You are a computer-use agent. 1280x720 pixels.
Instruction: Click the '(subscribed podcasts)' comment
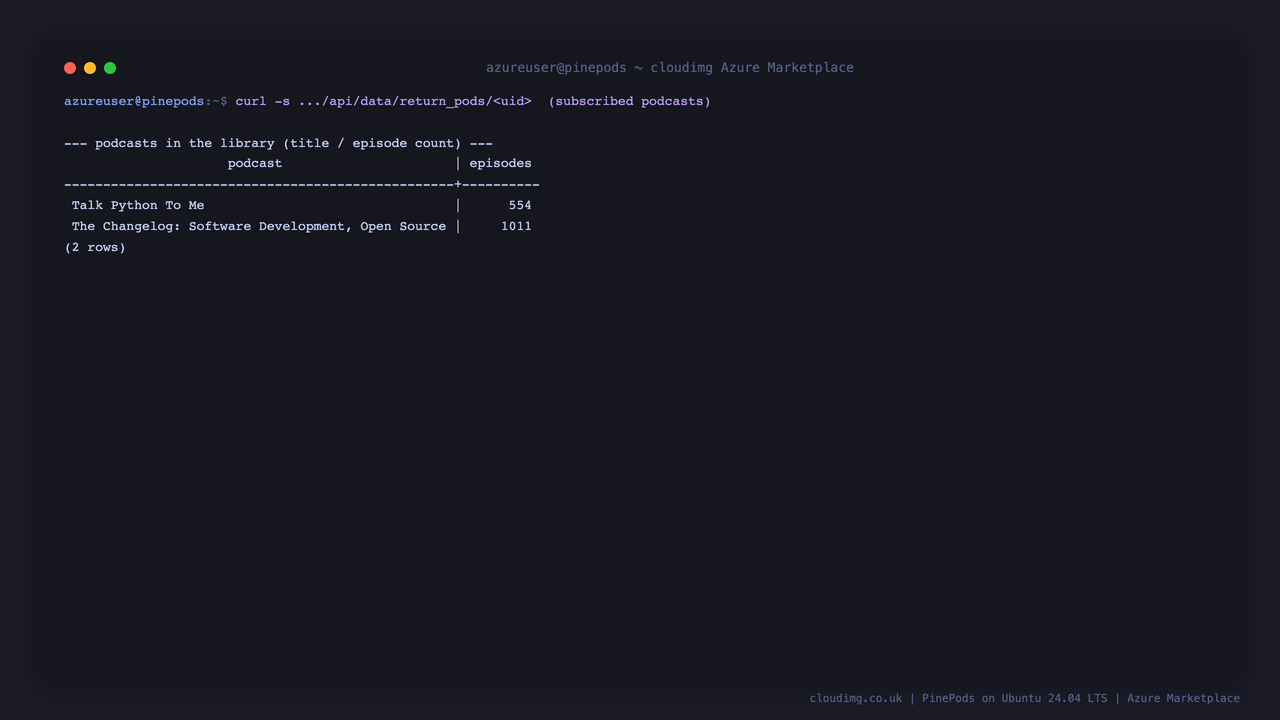(x=630, y=101)
